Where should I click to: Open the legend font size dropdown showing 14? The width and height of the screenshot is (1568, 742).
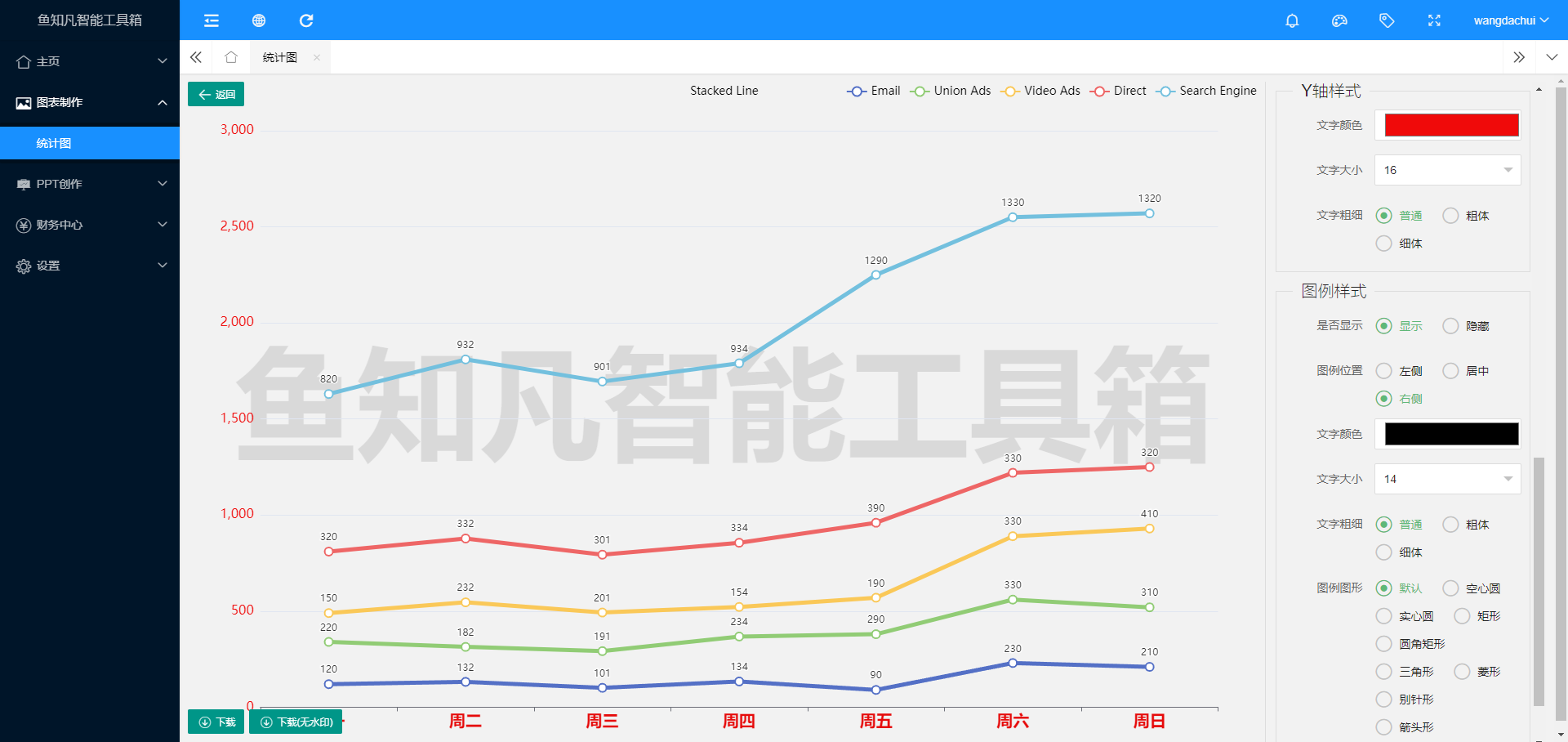1447,479
